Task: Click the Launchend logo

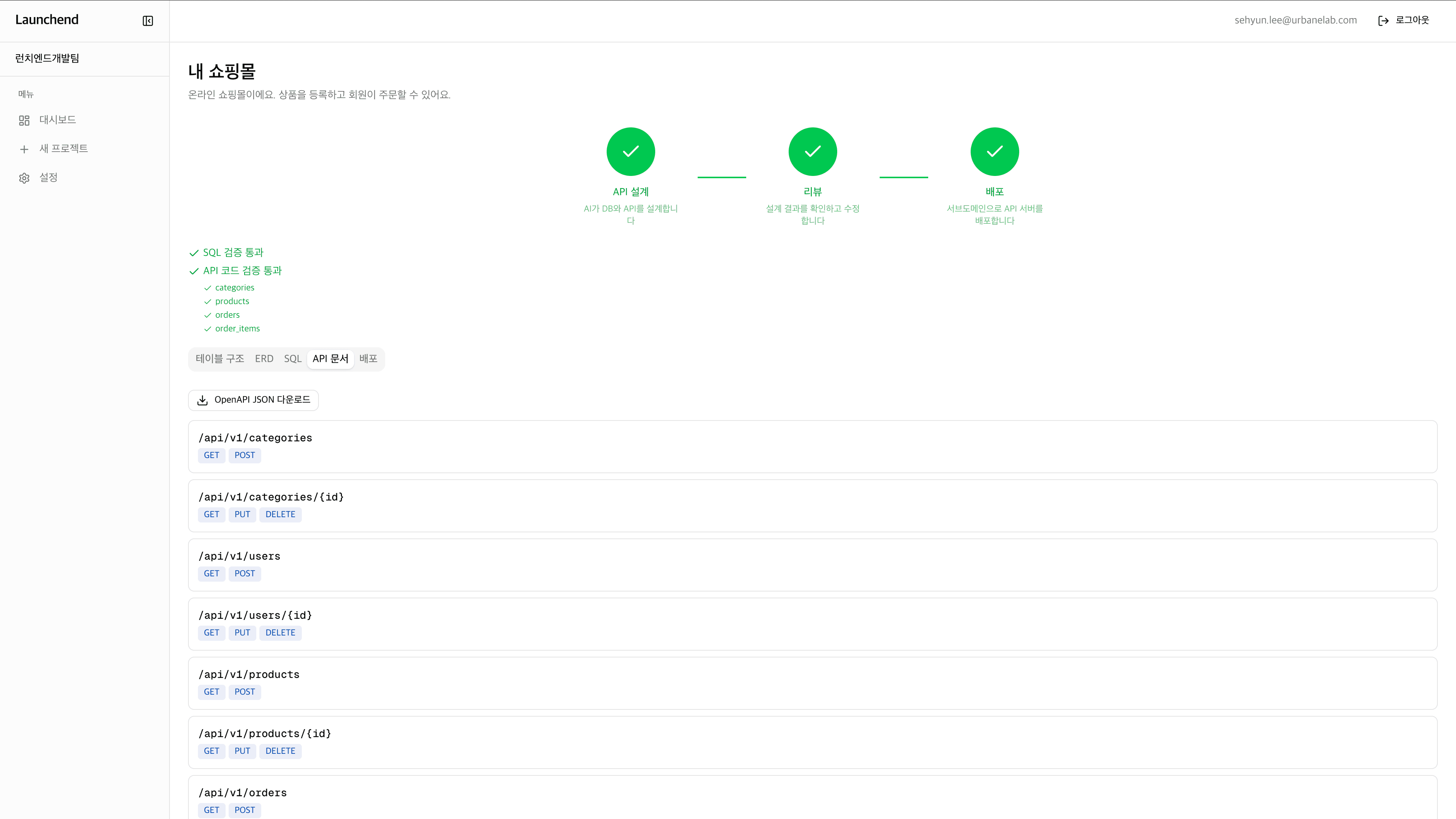Action: [x=47, y=20]
